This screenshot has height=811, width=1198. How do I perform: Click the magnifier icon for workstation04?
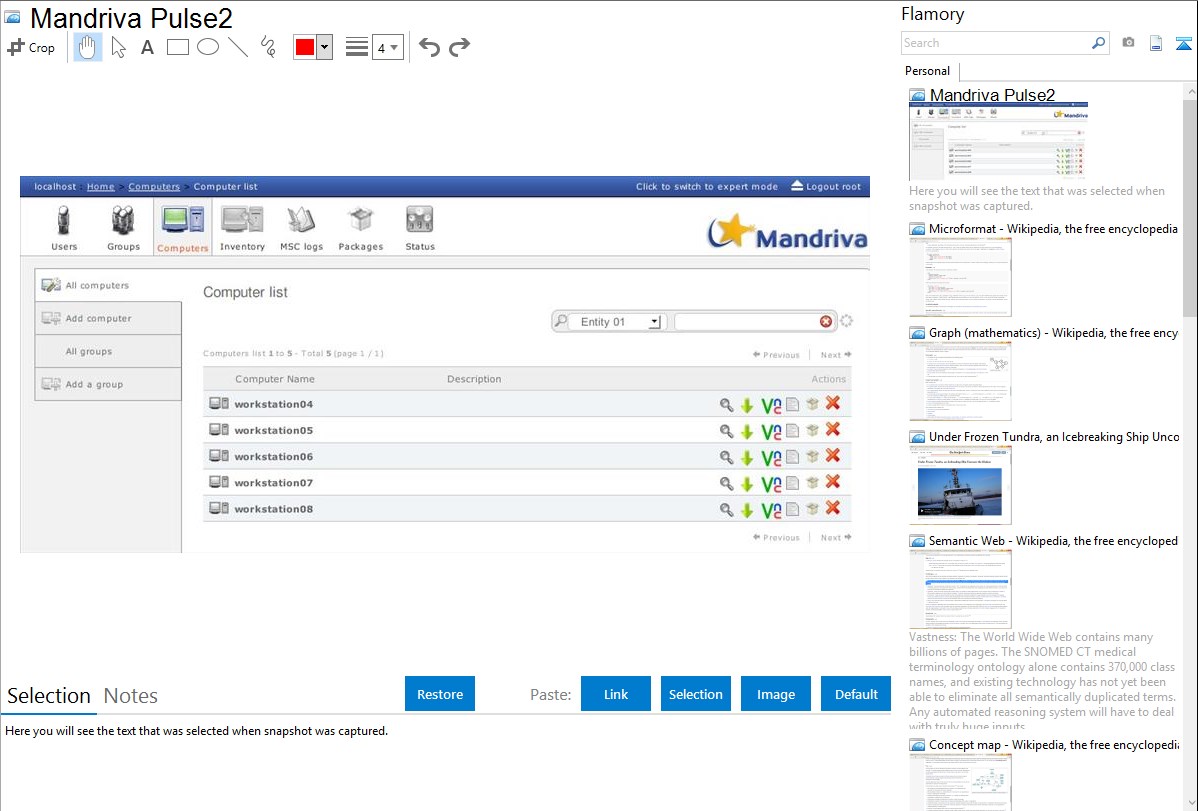pos(726,404)
